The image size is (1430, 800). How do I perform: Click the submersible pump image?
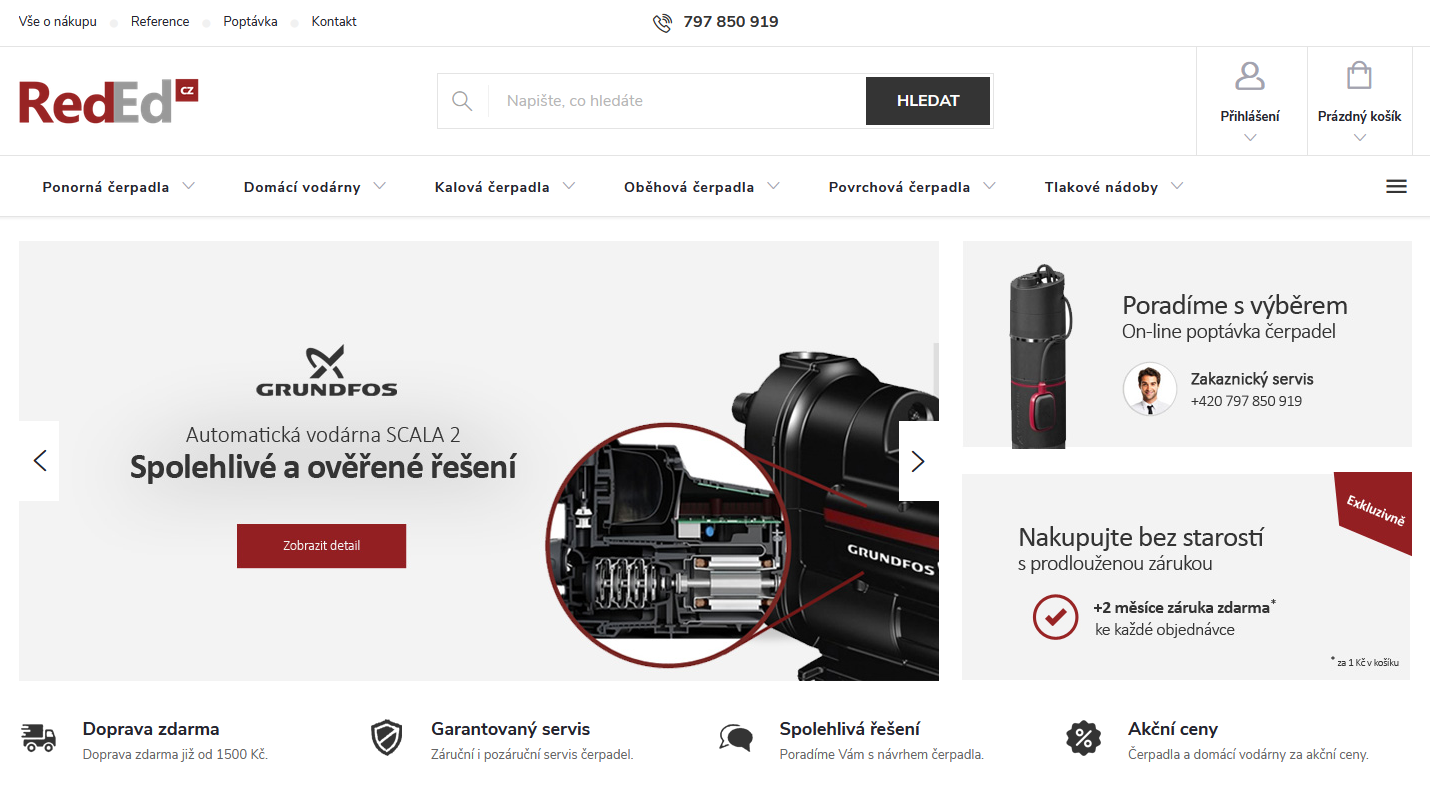click(1042, 355)
